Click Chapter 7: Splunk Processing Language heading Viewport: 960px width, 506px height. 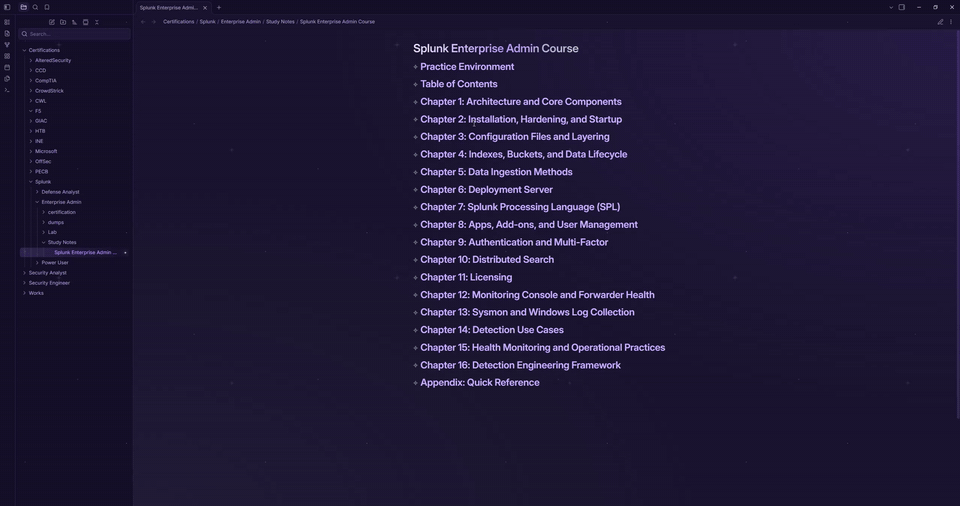[520, 207]
